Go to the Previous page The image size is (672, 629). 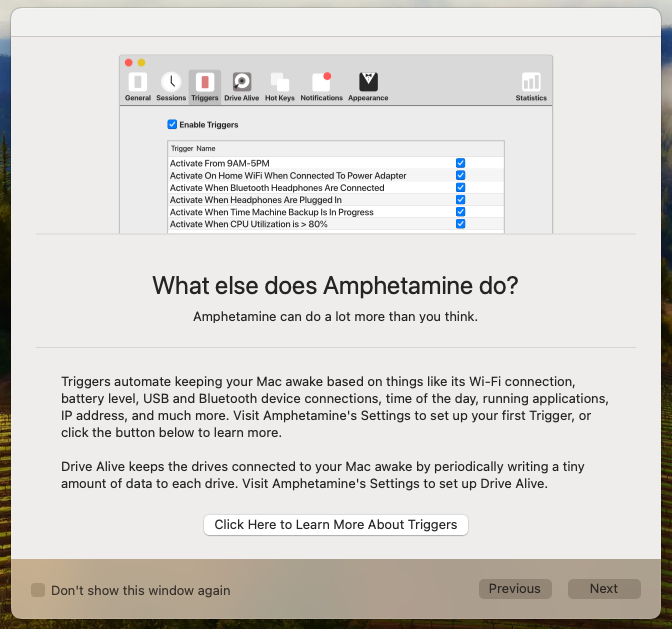(515, 589)
